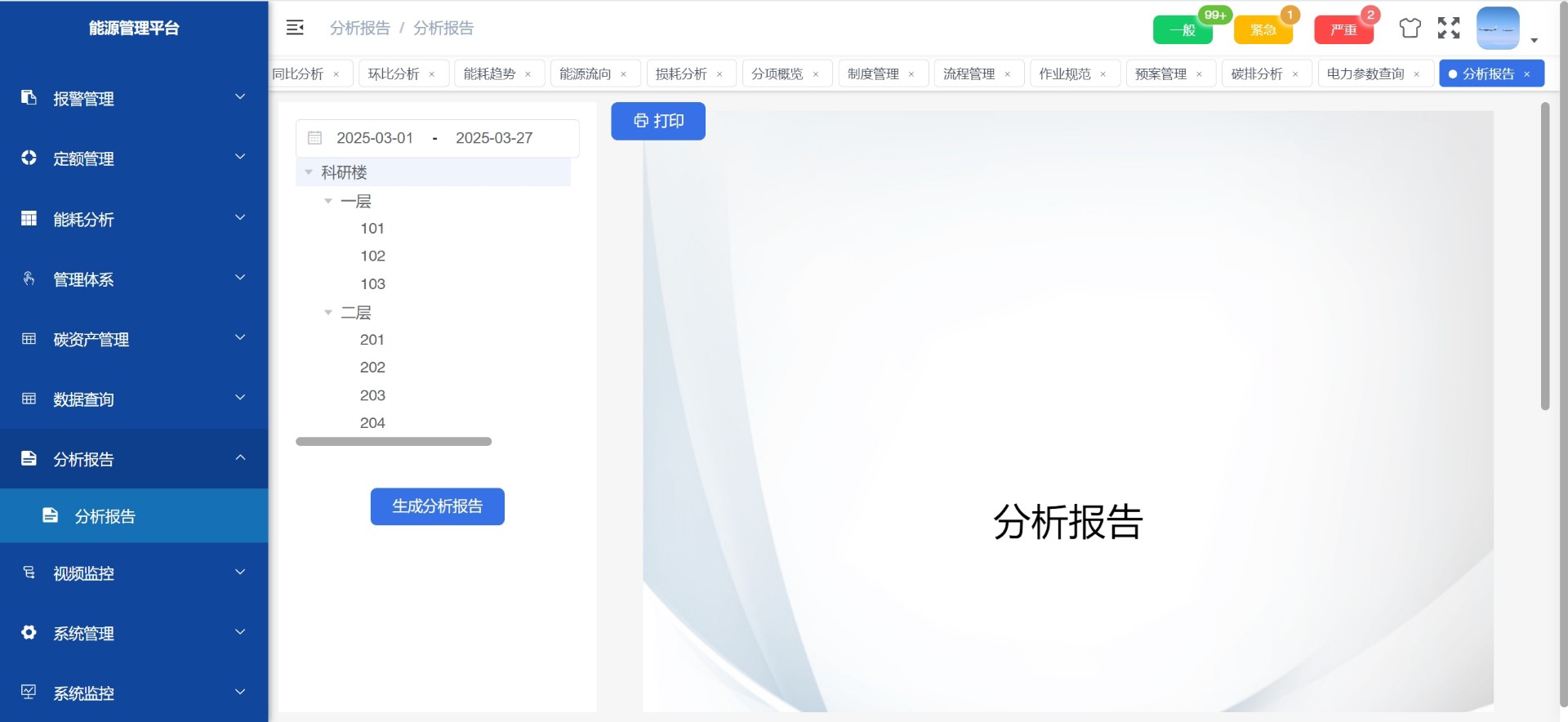Click the start date 2025-03-01 field
The width and height of the screenshot is (1568, 722).
[x=375, y=138]
